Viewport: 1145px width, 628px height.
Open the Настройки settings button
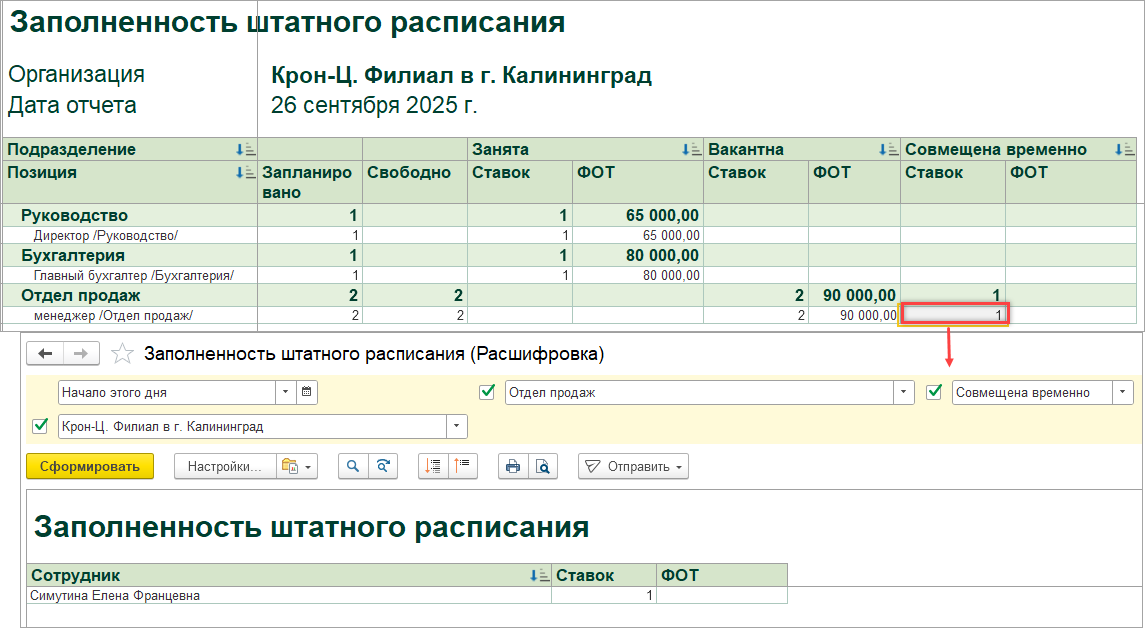pos(224,466)
